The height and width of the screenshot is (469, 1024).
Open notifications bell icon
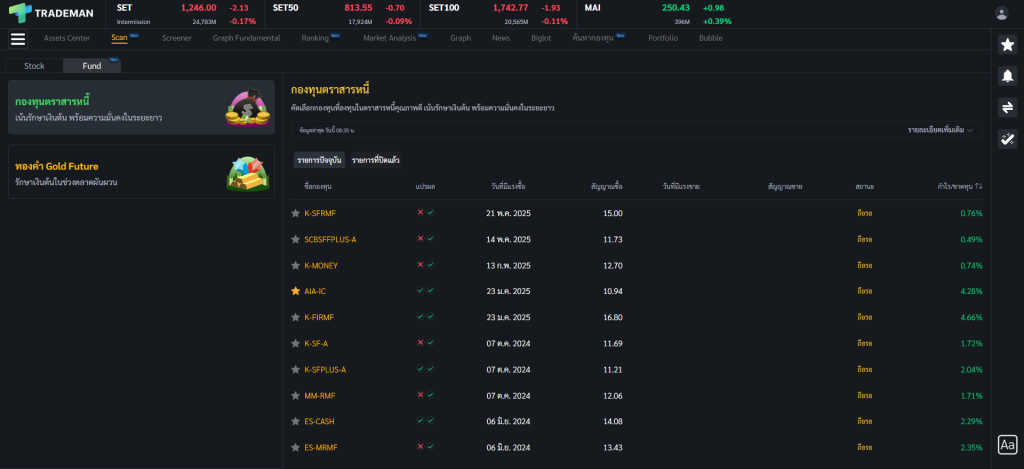tap(1007, 75)
